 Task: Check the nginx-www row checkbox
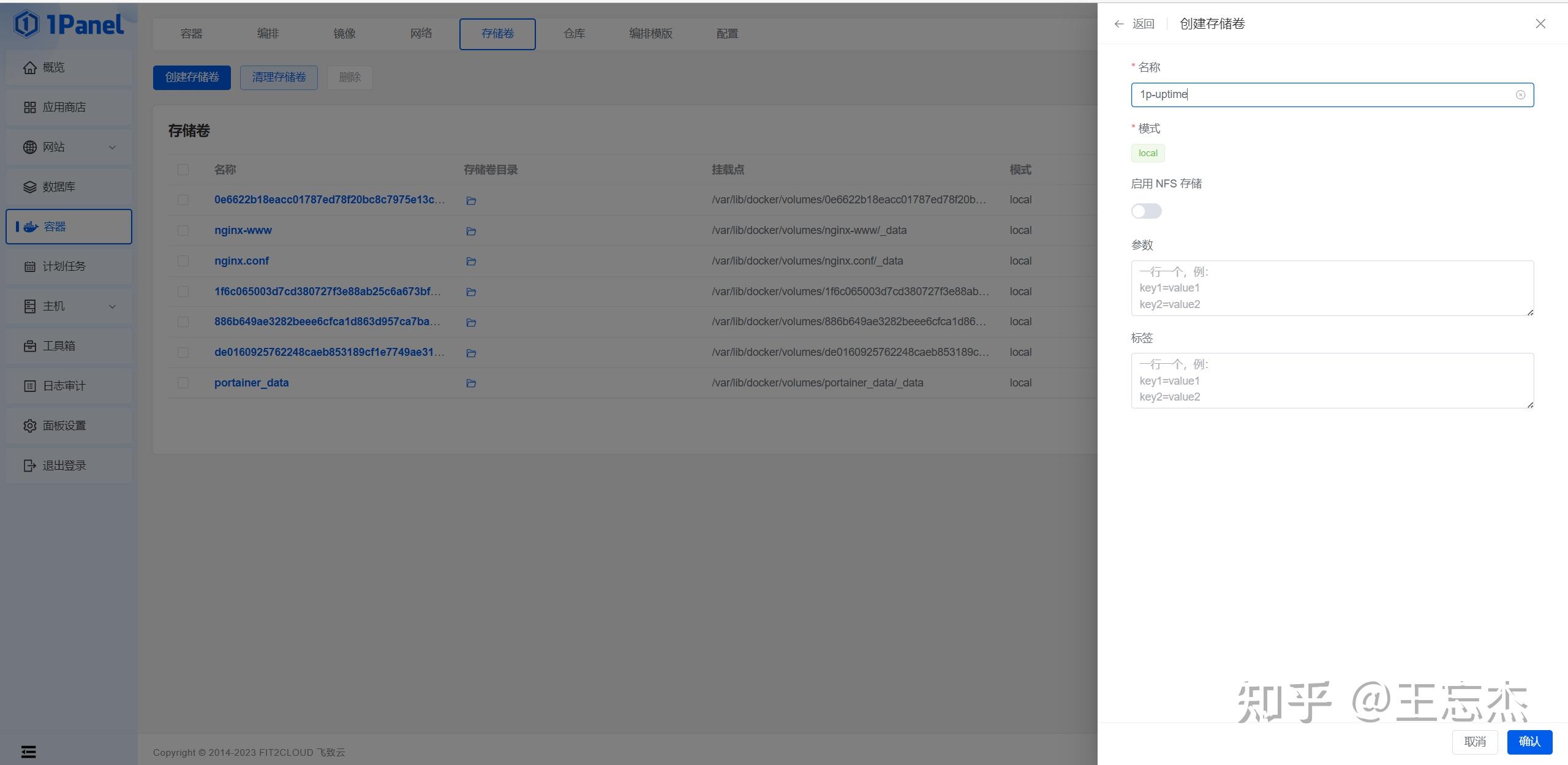pyautogui.click(x=183, y=231)
